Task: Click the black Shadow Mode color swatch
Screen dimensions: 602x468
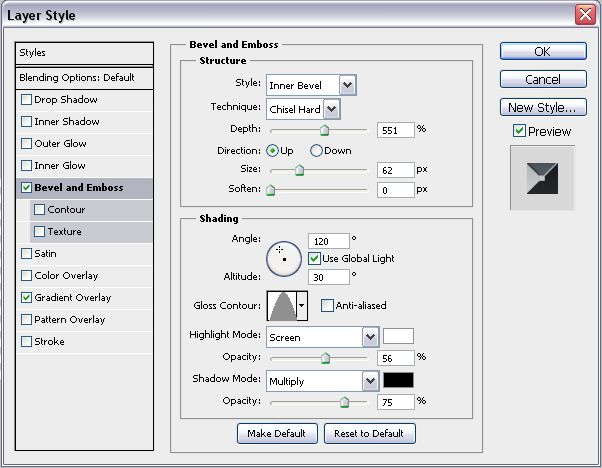Action: click(398, 381)
